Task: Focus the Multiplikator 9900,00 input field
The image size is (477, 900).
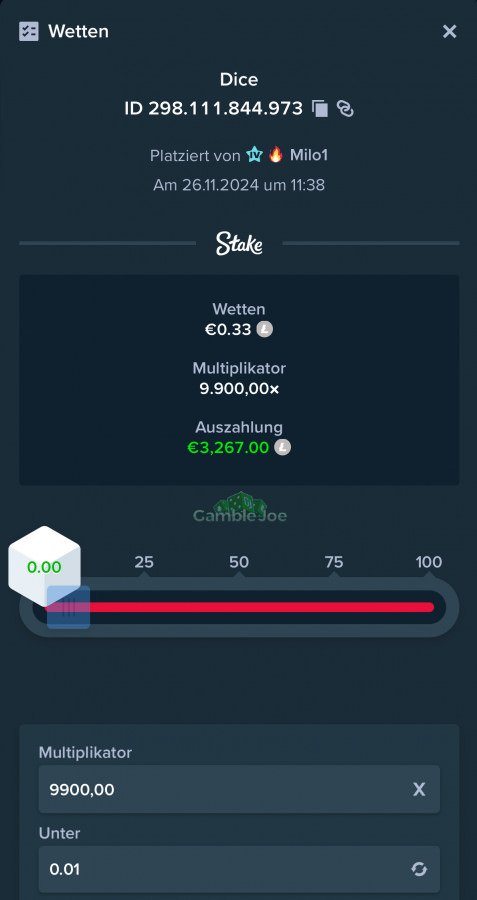Action: (239, 789)
